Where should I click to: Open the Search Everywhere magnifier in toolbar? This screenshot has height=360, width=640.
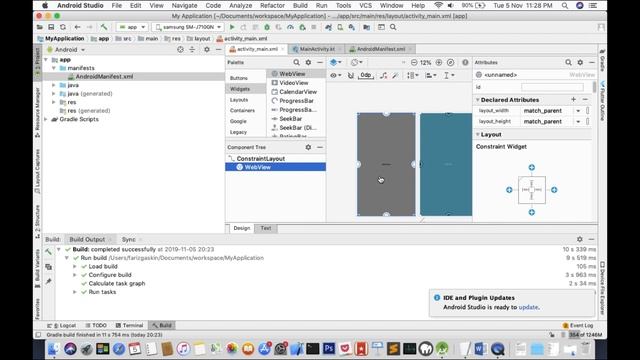(393, 27)
